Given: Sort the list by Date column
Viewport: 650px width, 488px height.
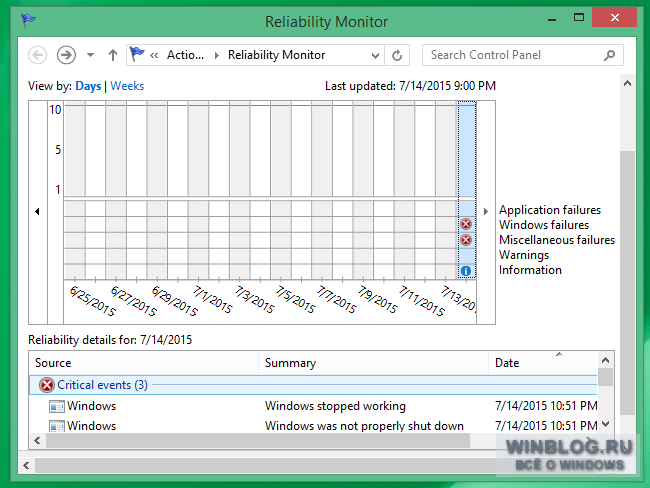Looking at the screenshot, I should click(543, 363).
